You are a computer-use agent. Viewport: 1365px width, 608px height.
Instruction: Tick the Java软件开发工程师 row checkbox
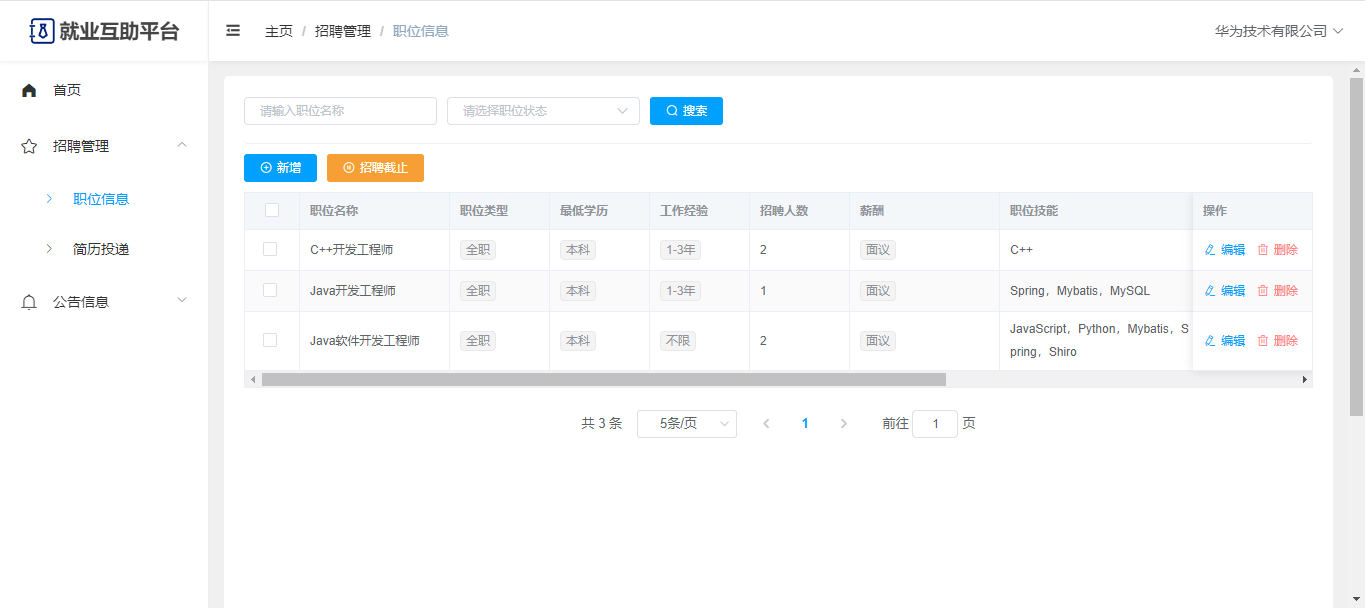point(270,340)
